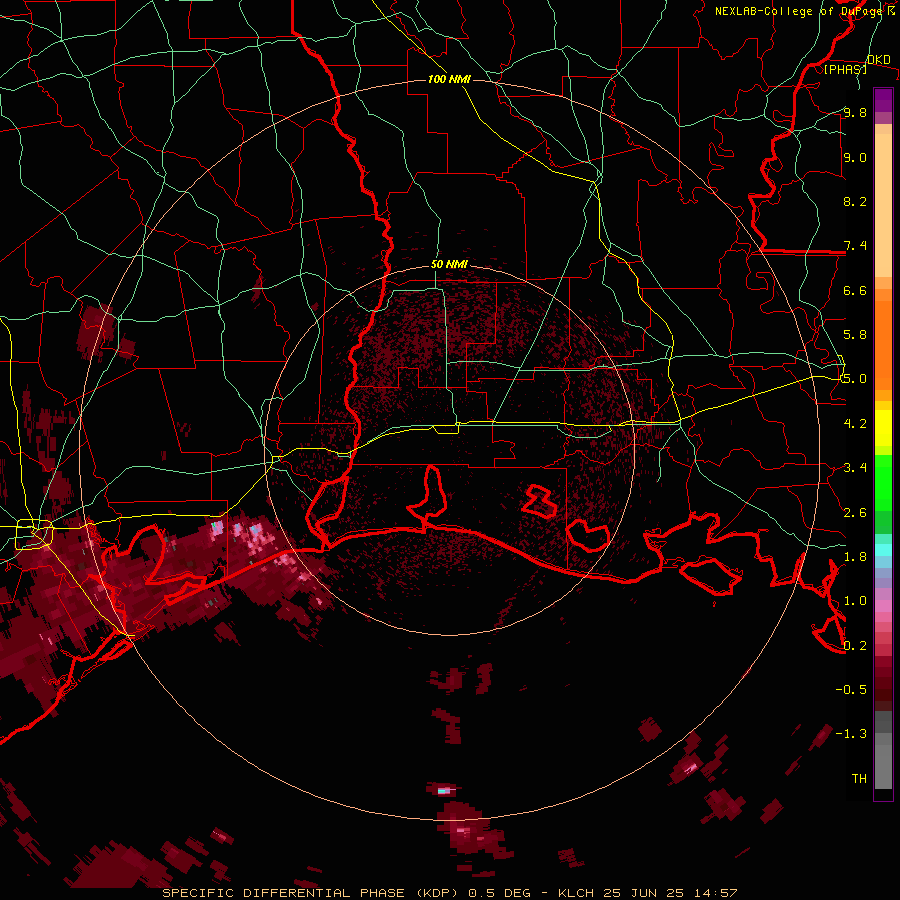Image resolution: width=900 pixels, height=900 pixels.
Task: Click the 1.8 value on the color scale
Action: click(855, 557)
